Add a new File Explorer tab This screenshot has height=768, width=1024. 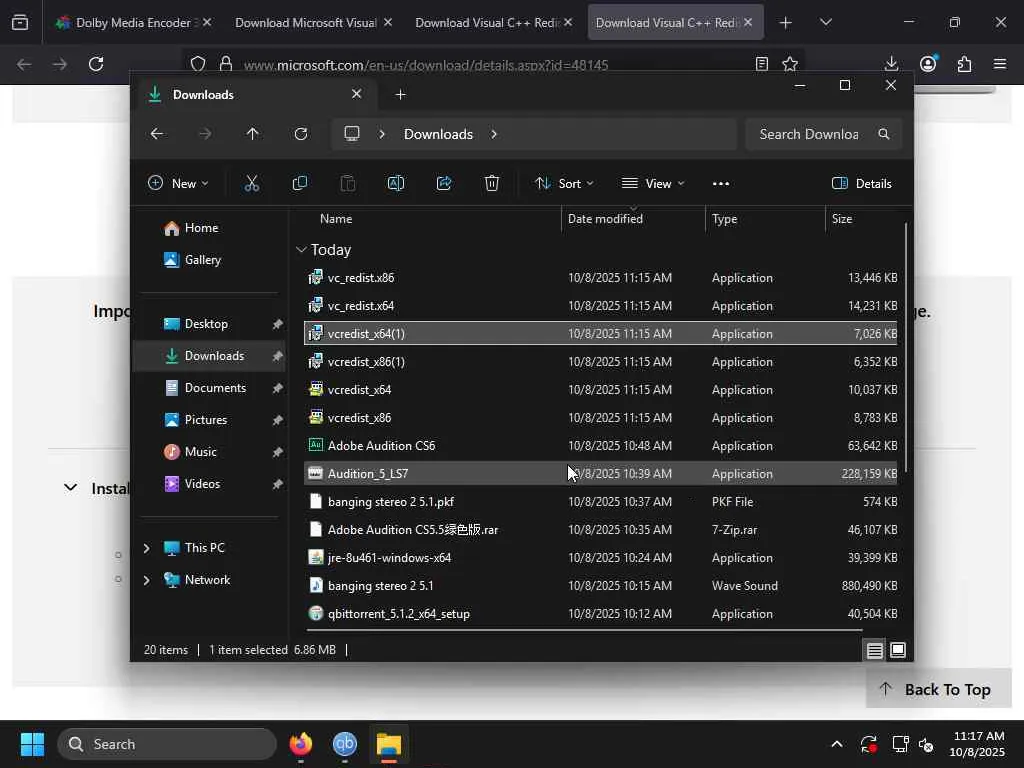(x=400, y=95)
